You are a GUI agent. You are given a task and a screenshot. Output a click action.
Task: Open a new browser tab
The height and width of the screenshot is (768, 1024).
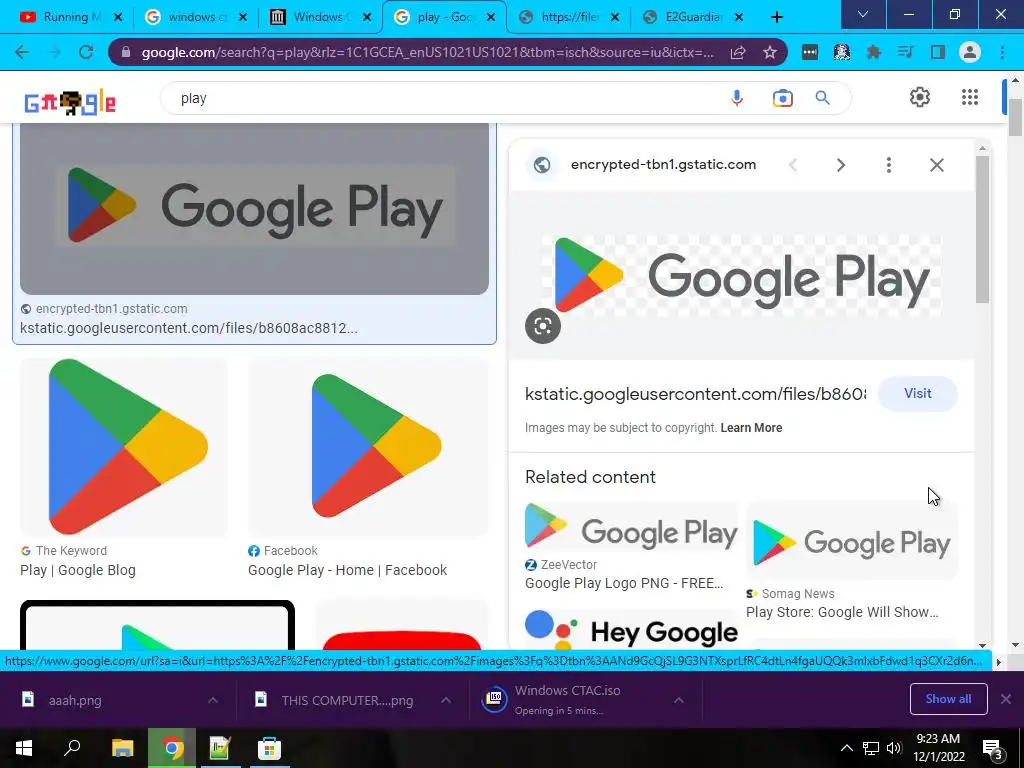point(776,17)
